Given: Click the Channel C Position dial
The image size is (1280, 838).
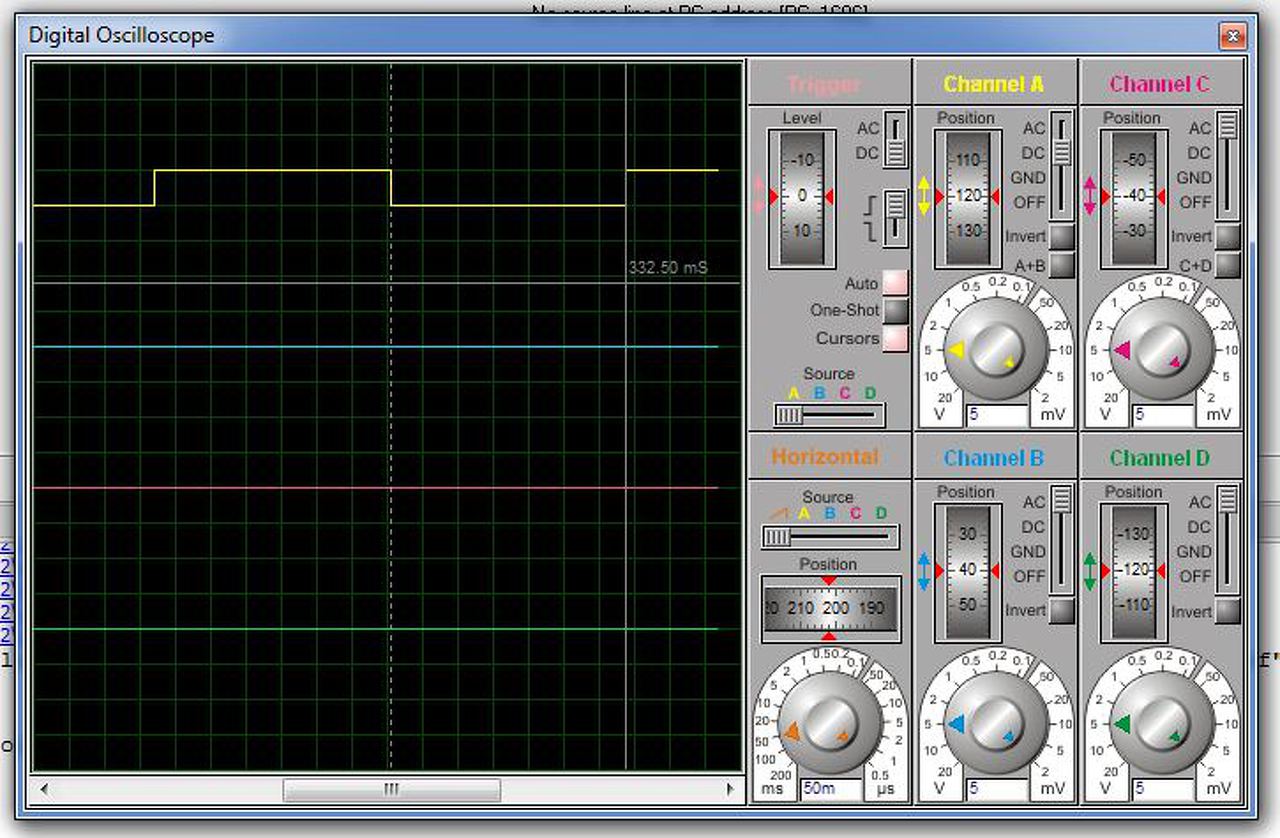Looking at the screenshot, I should [x=1133, y=197].
